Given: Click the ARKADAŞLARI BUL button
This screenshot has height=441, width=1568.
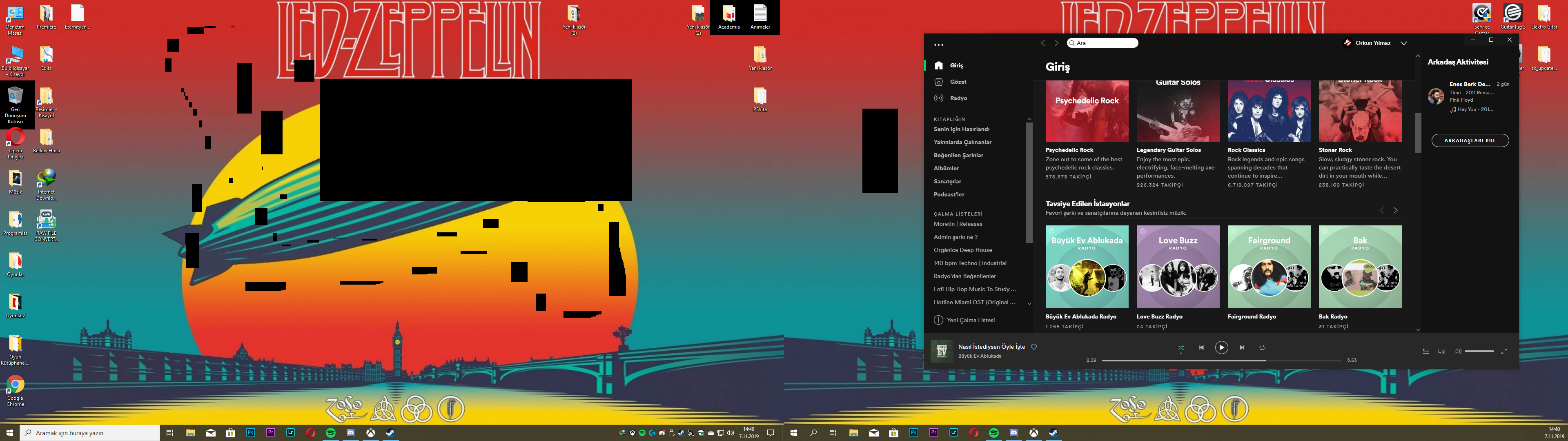Looking at the screenshot, I should (x=1470, y=141).
